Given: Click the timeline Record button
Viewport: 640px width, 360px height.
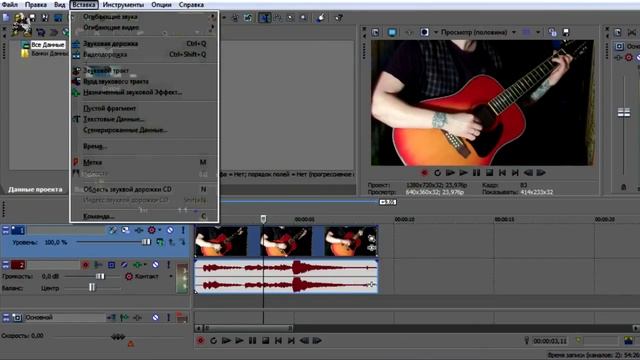Looking at the screenshot, I should 200,341.
